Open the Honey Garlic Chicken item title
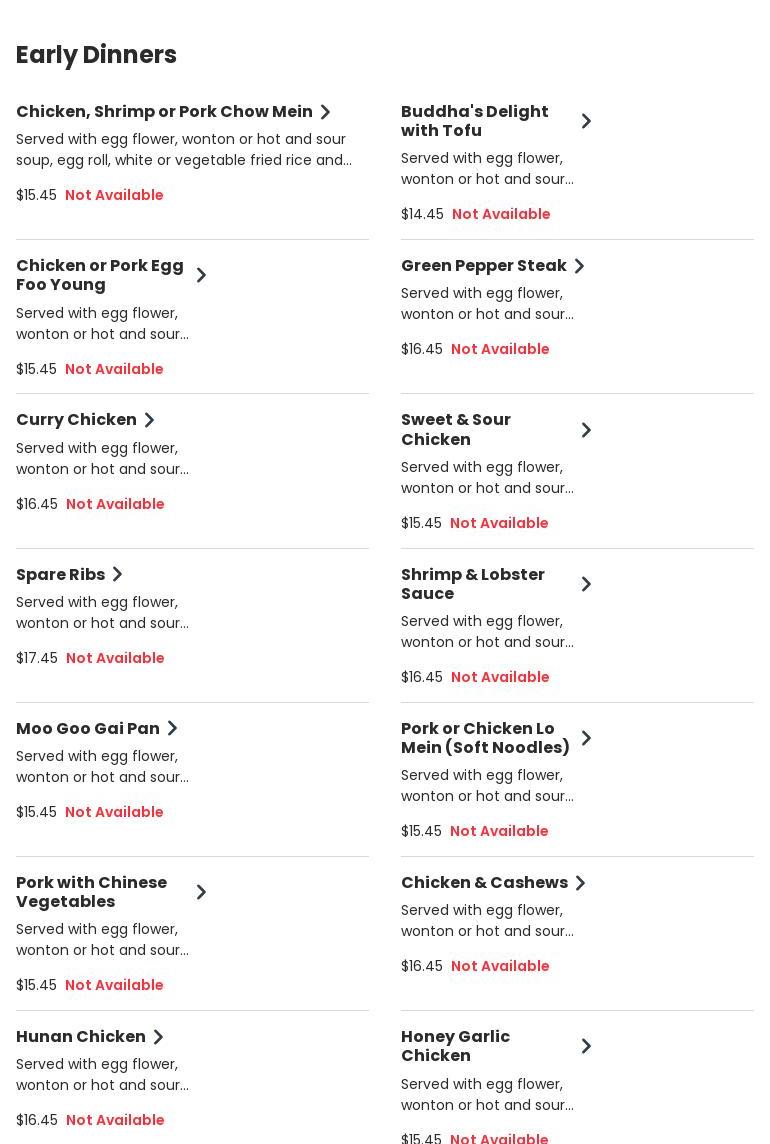This screenshot has height=1144, width=770. (x=455, y=1046)
